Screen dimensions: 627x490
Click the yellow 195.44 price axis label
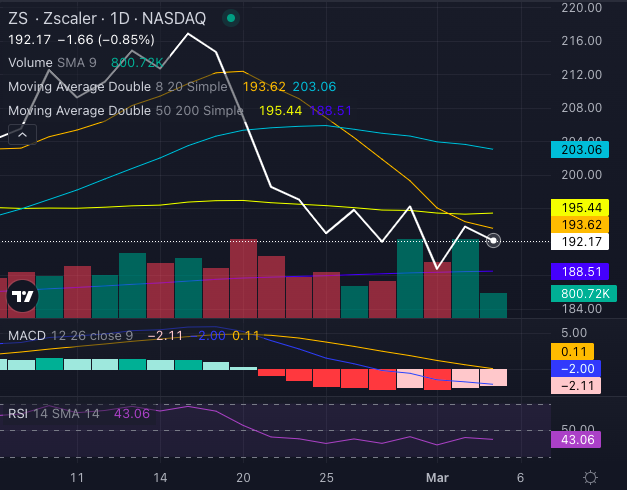(x=577, y=207)
